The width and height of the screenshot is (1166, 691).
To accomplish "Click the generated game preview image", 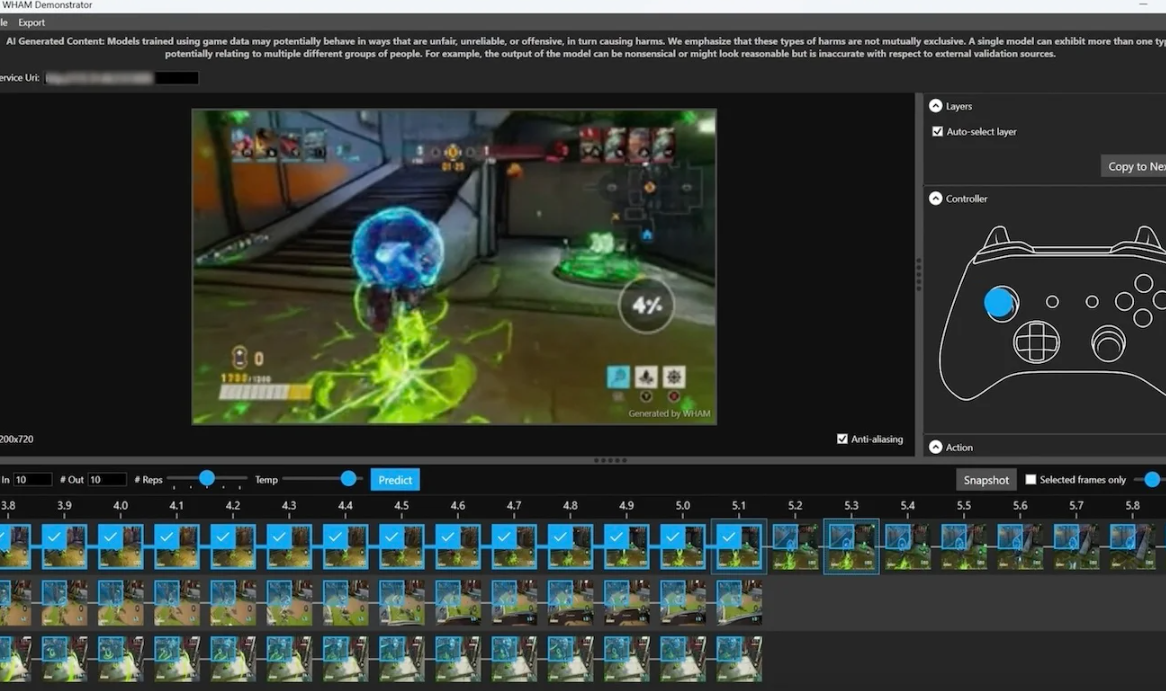I will point(454,267).
